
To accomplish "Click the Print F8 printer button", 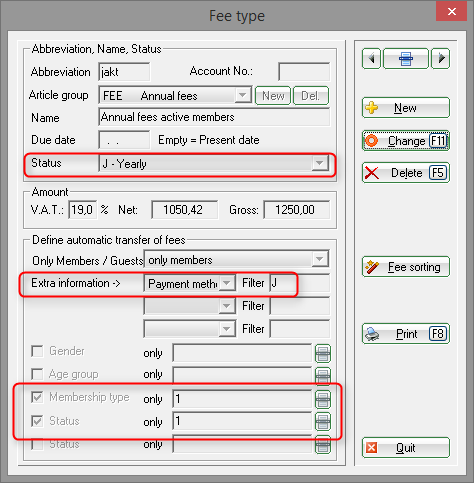I will coord(406,334).
